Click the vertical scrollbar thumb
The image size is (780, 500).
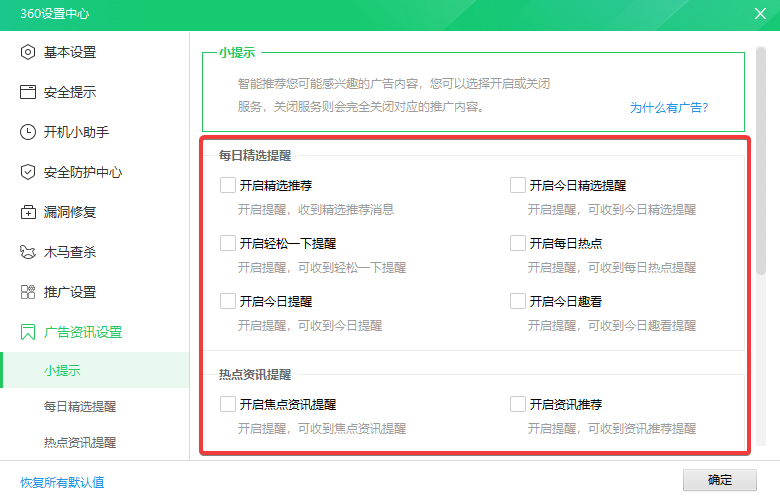coord(761,160)
